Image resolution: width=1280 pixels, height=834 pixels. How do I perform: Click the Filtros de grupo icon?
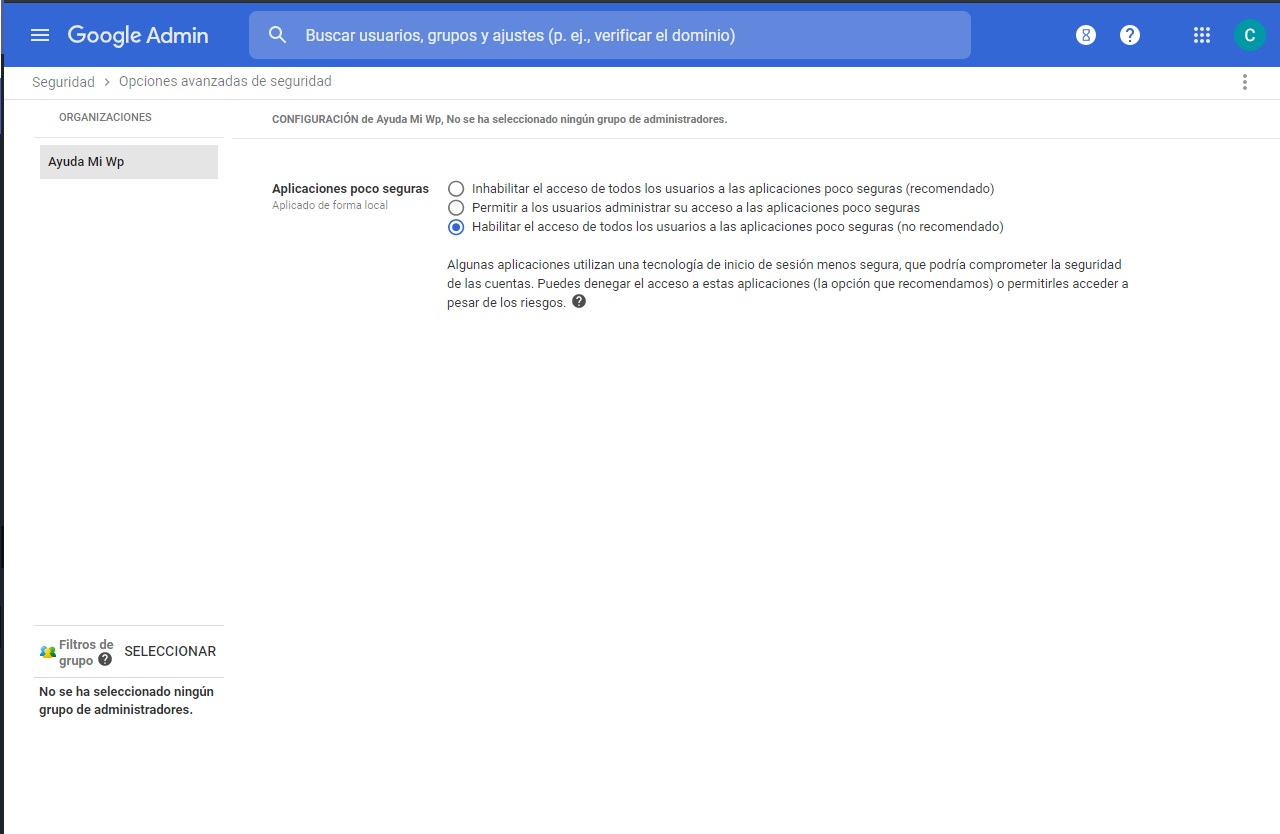(x=46, y=651)
